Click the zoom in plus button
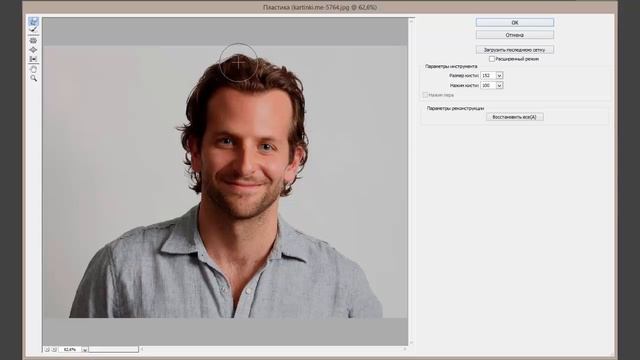640x360 pixels. [x=54, y=349]
